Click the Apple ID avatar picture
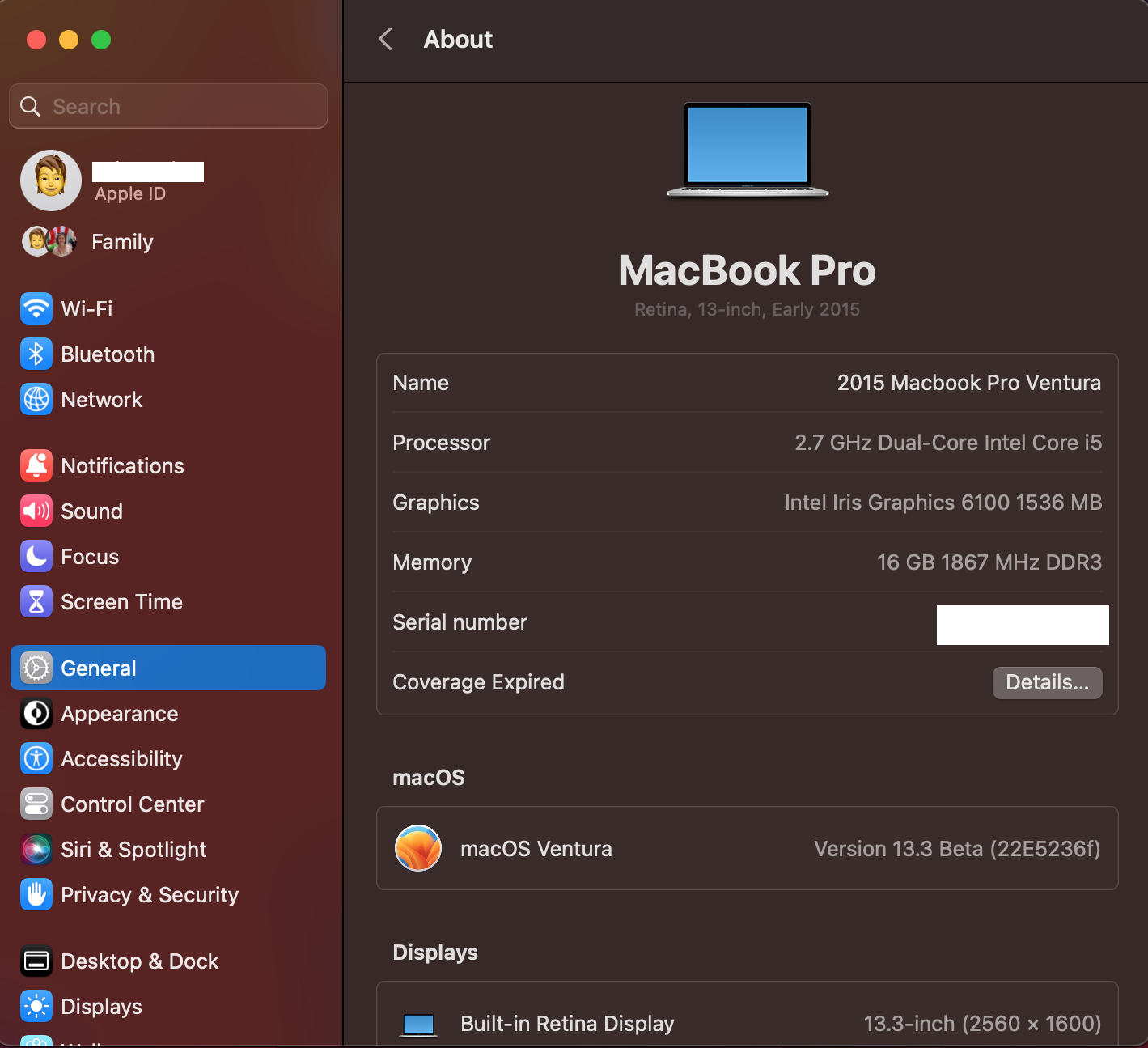1148x1048 pixels. [x=51, y=180]
